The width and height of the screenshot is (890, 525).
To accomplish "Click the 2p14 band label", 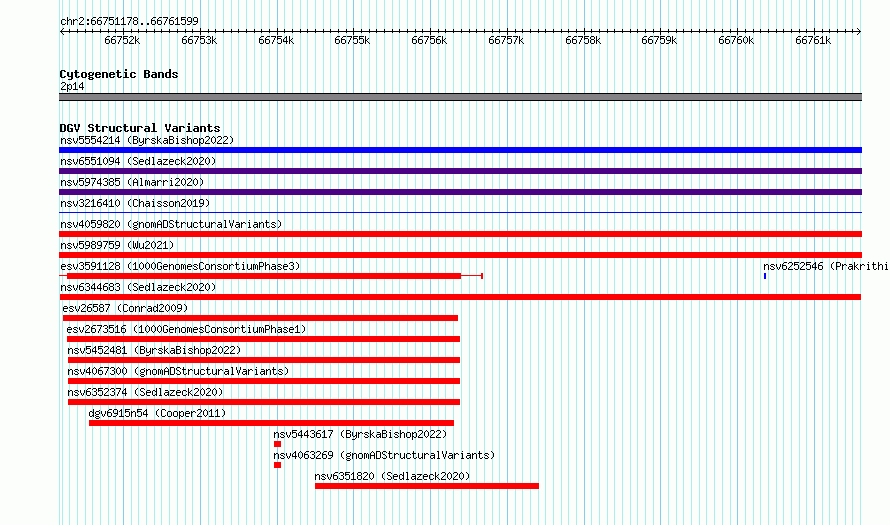I will pos(72,87).
